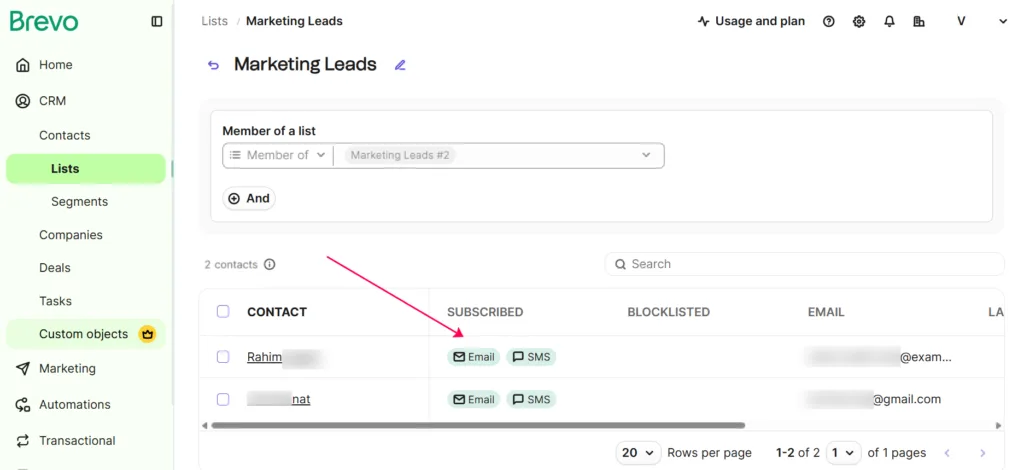Click the magnifier icon in search
The image size is (1024, 470).
coord(620,264)
